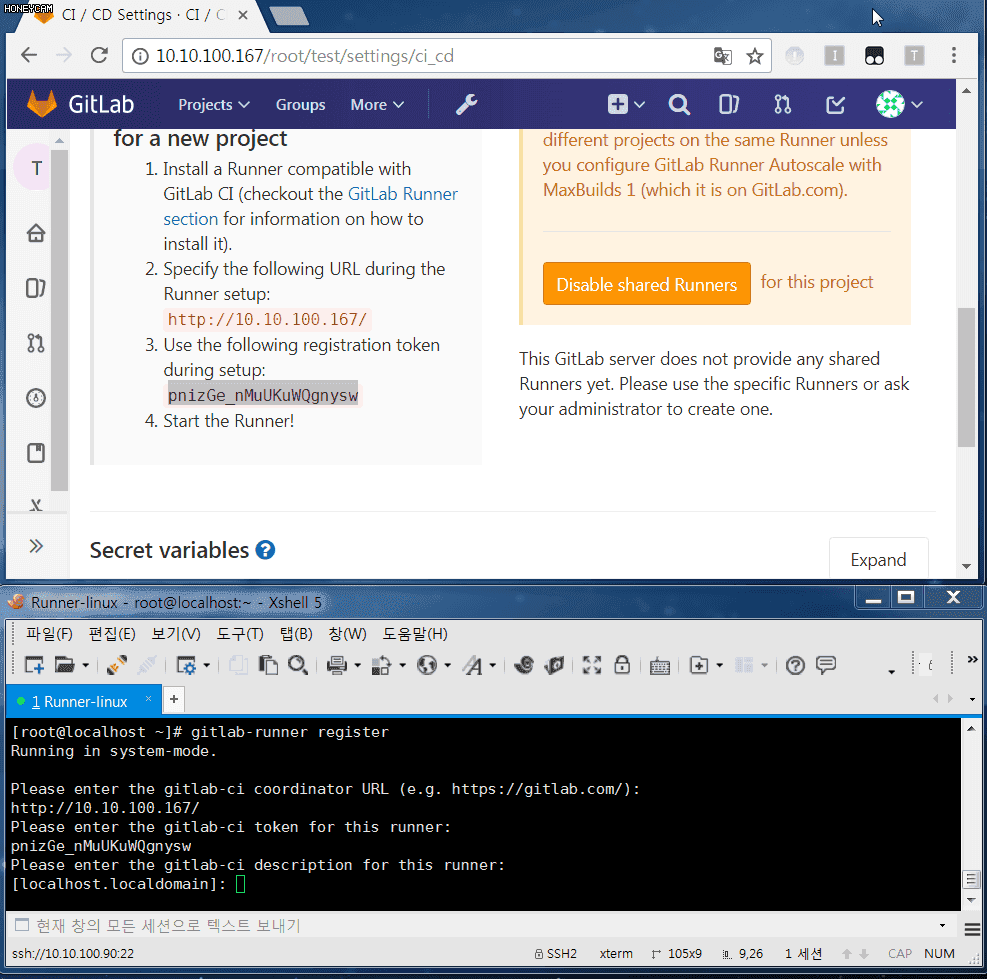Reload the CI/CD settings page
This screenshot has height=979, width=987.
[x=99, y=55]
